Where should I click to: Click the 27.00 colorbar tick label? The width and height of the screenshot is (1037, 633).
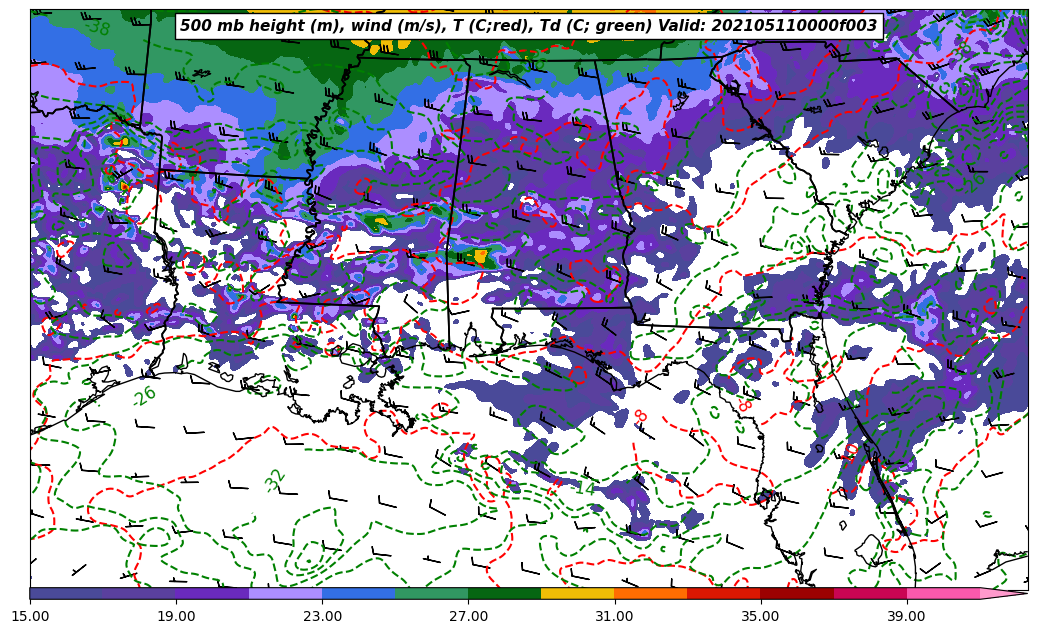pos(468,616)
